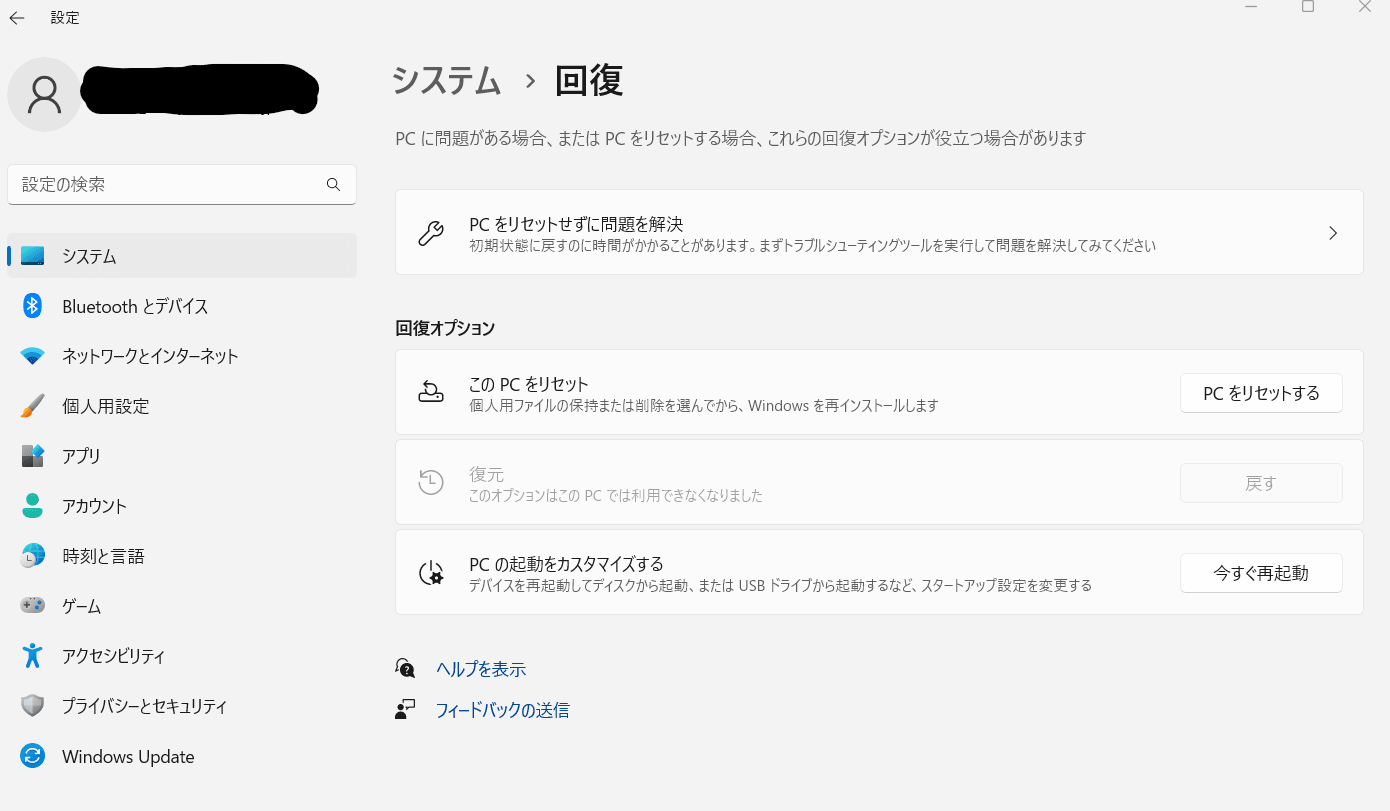1390x811 pixels.
Task: Click the 今すぐ再起動 button
Action: click(x=1261, y=572)
